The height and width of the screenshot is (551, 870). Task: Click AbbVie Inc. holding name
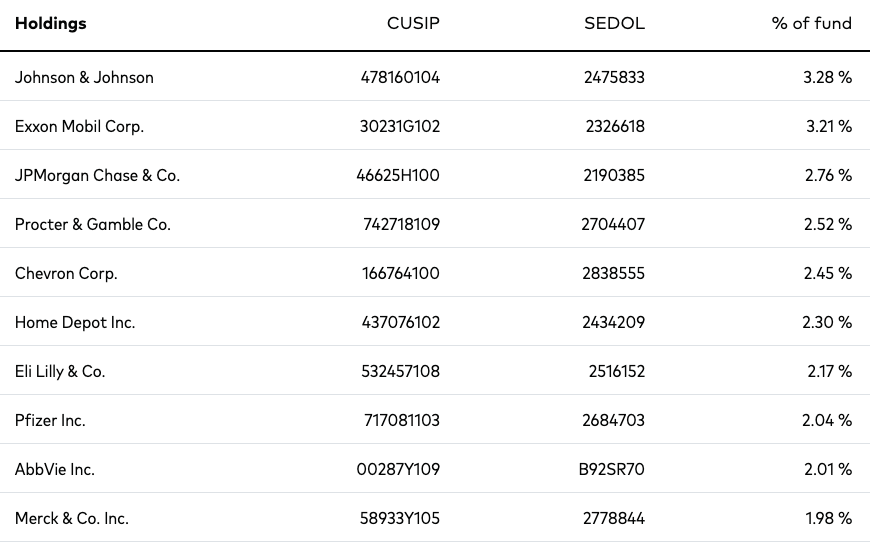click(x=54, y=469)
